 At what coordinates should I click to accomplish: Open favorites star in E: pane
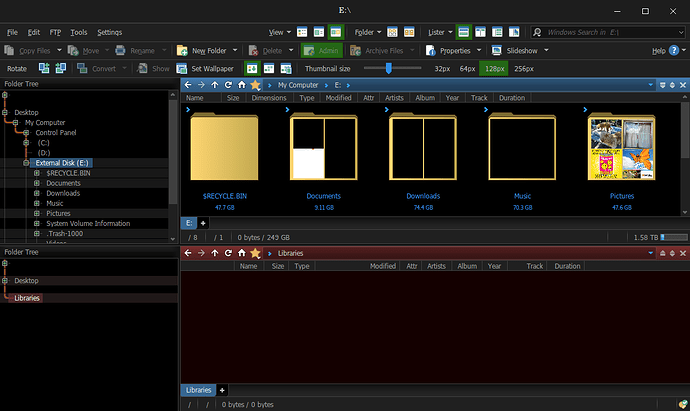coord(255,85)
